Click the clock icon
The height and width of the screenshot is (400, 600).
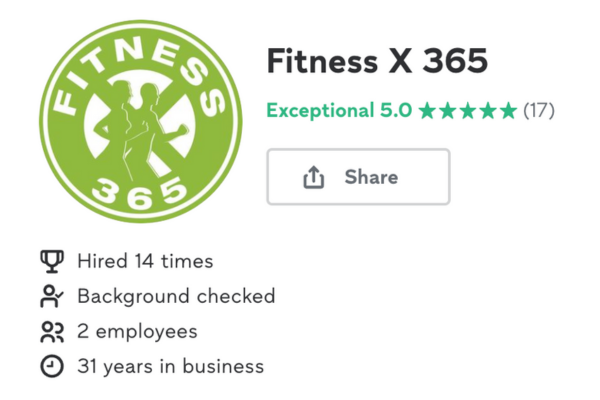tap(51, 366)
